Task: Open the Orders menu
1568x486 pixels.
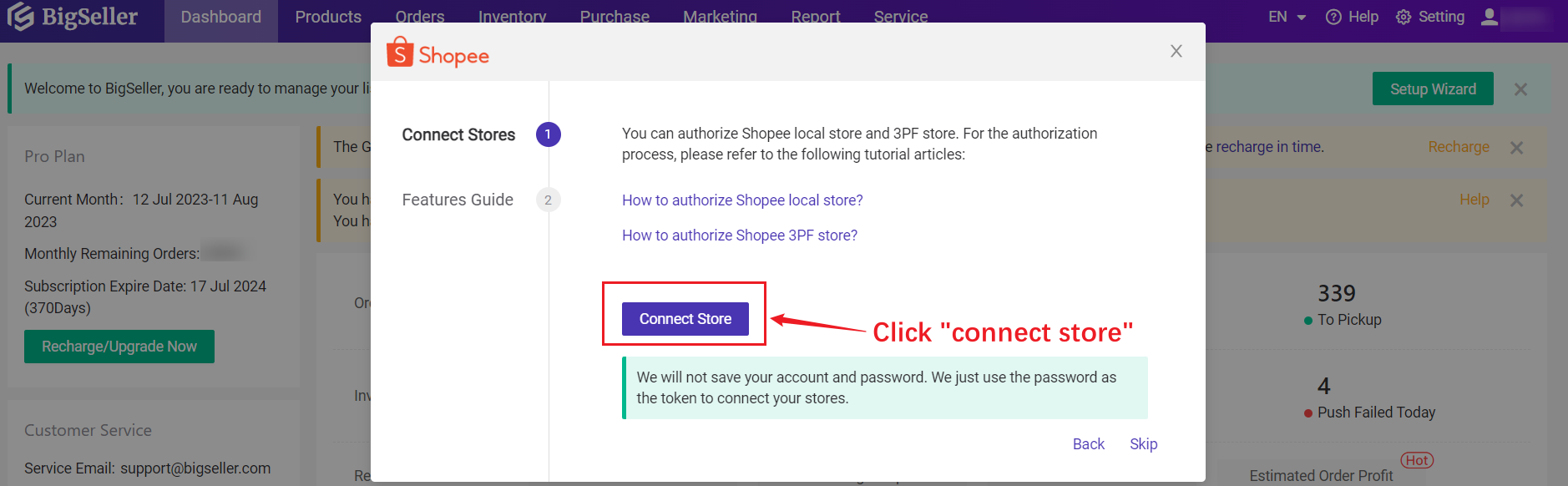Action: 420,17
